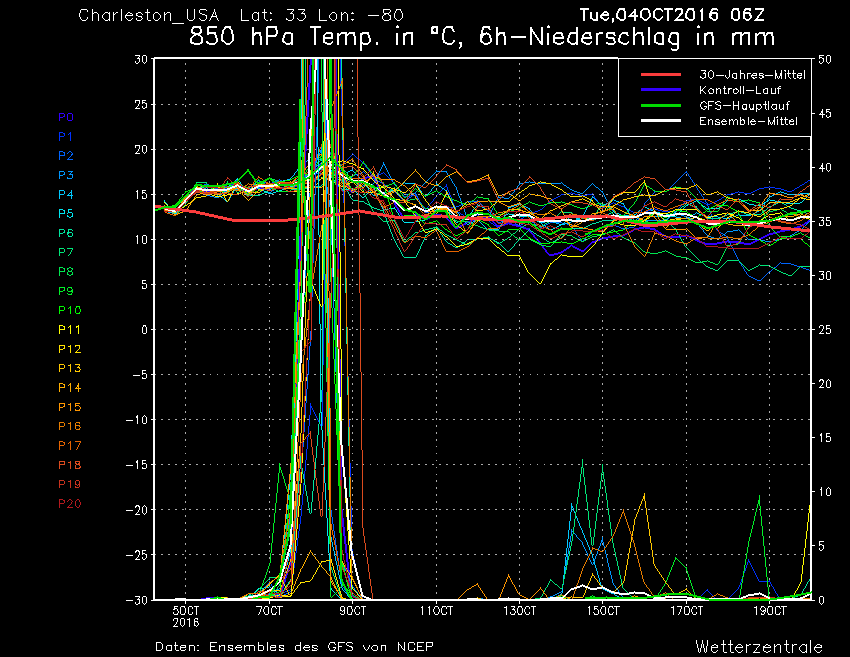Click the 850 hPa Temp chart title

pos(482,37)
